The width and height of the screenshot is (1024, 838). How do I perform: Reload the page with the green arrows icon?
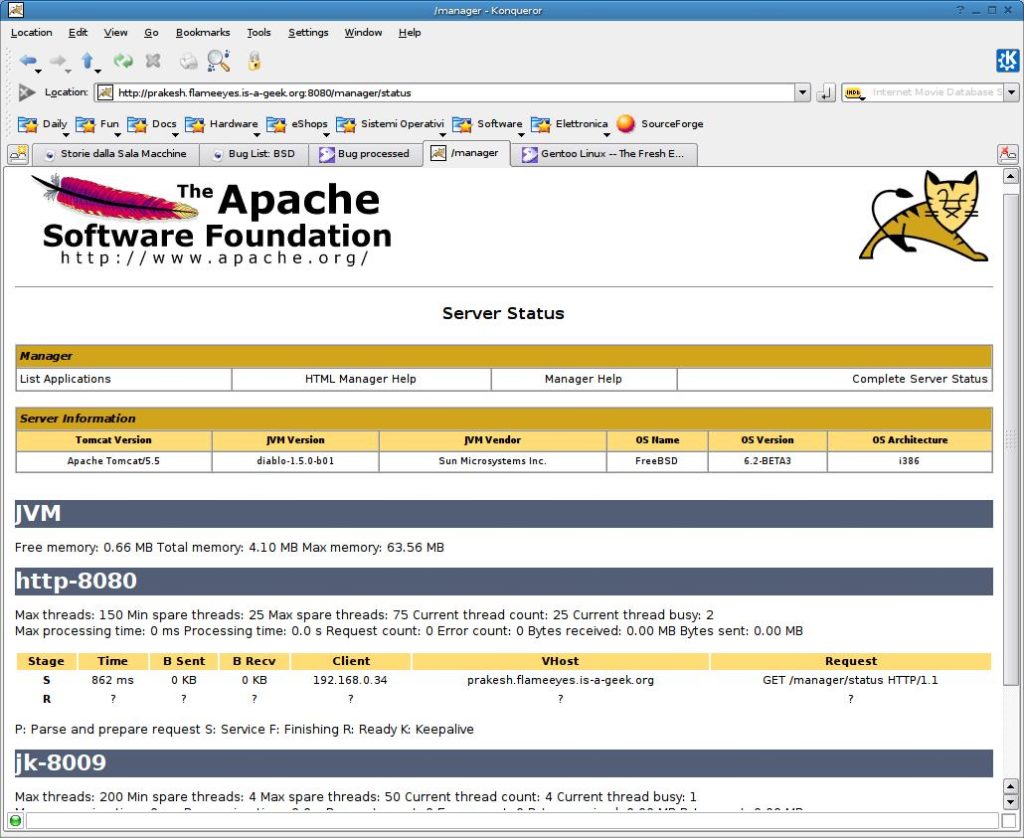123,61
